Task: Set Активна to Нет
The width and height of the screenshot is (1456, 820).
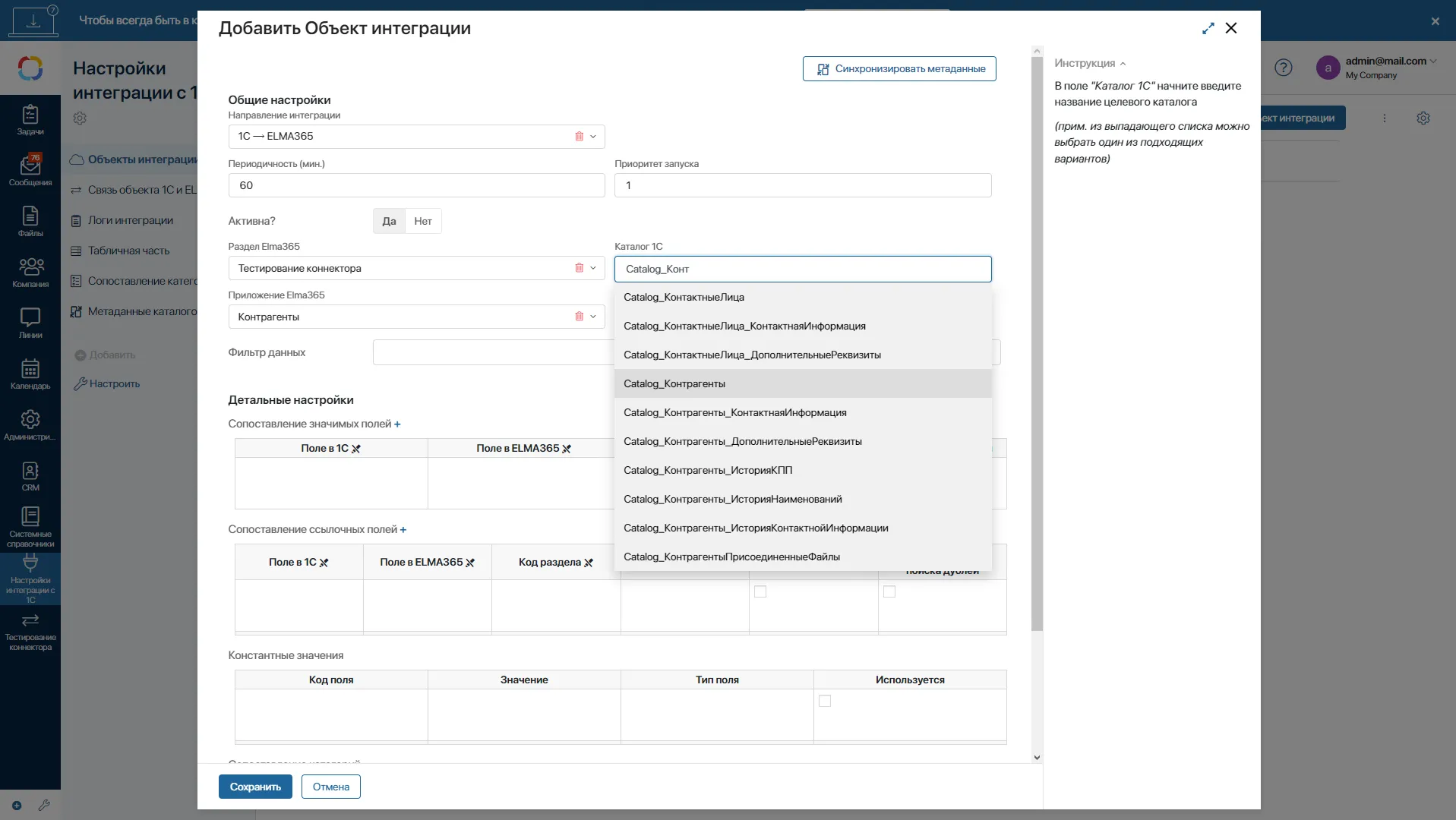Action: click(x=423, y=221)
